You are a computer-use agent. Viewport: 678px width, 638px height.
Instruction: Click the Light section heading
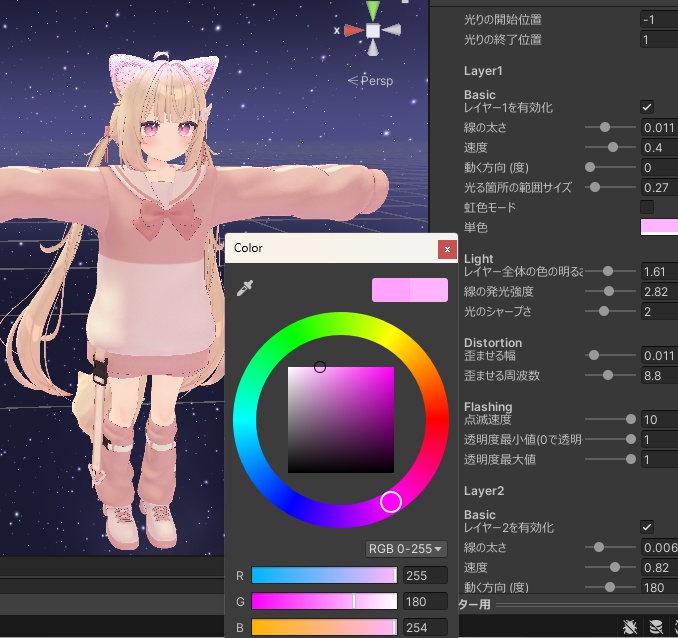coord(478,259)
